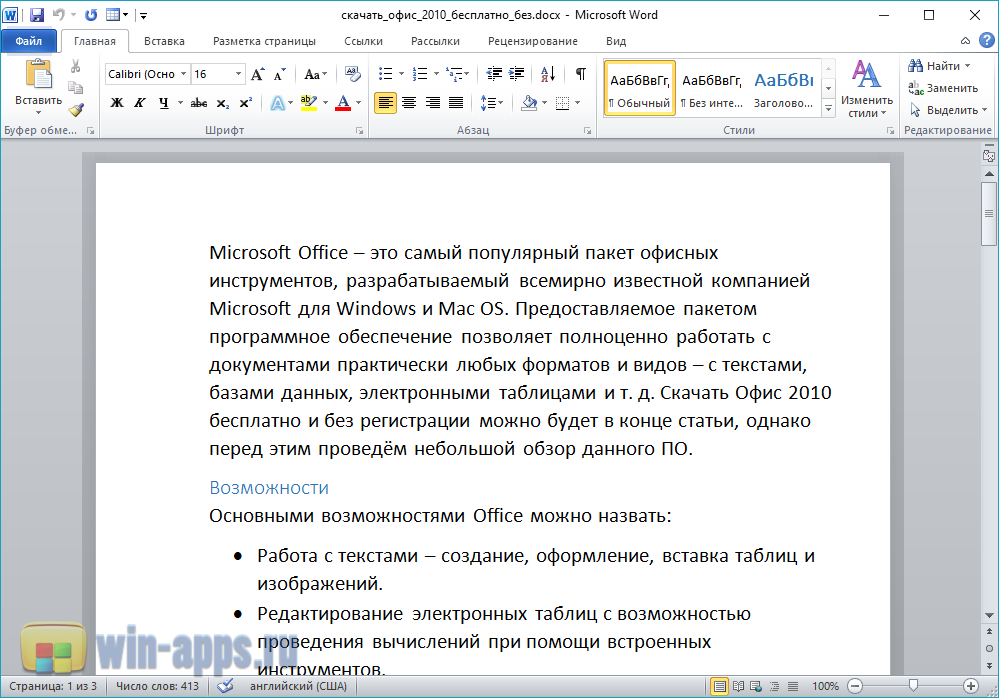
Task: Open the Разметка страницы tab
Action: pyautogui.click(x=264, y=41)
